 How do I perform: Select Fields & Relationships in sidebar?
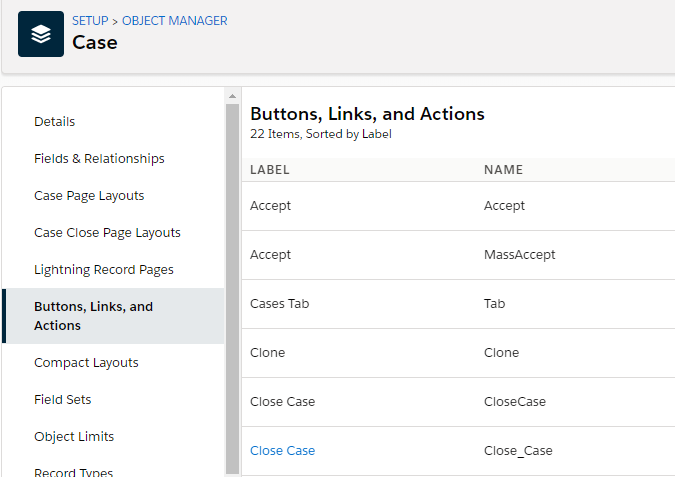pos(99,158)
